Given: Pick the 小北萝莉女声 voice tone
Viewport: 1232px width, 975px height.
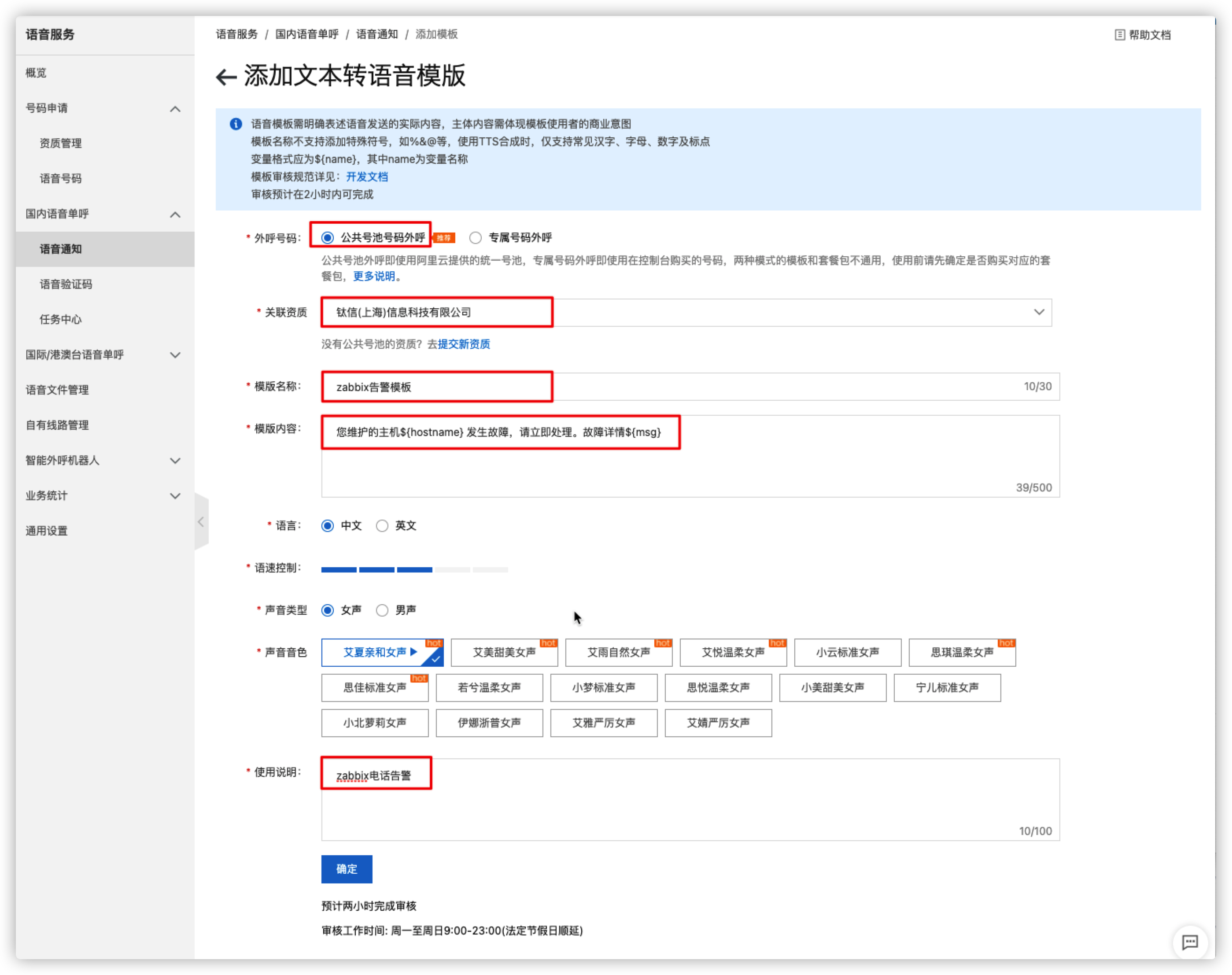Looking at the screenshot, I should pos(375,723).
